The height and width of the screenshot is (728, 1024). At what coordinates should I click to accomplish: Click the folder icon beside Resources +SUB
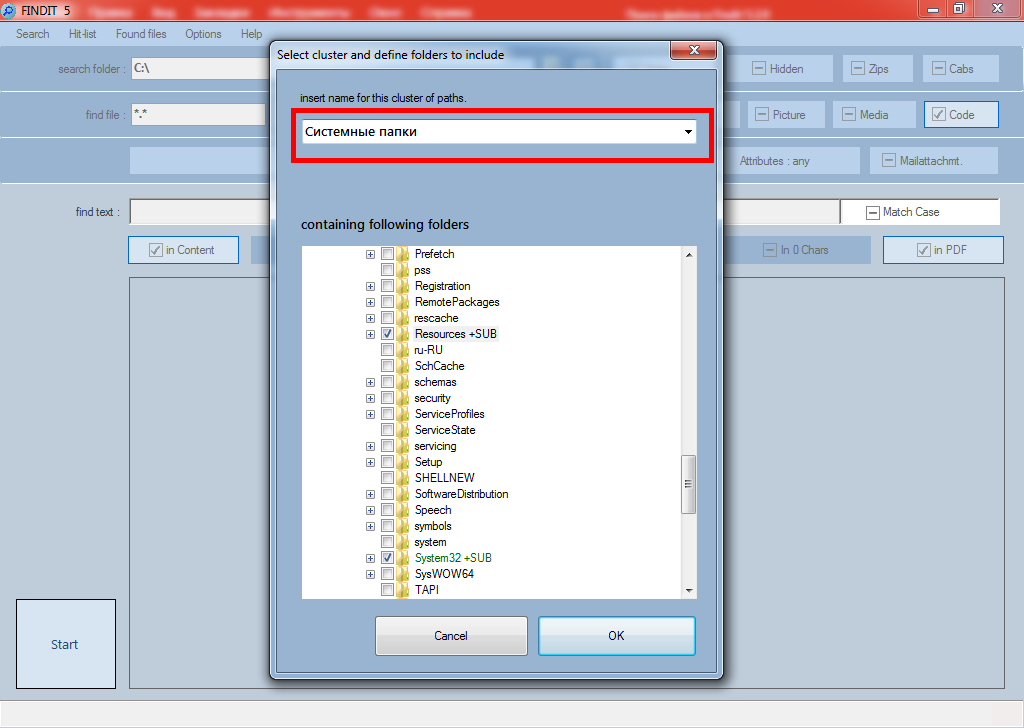403,334
